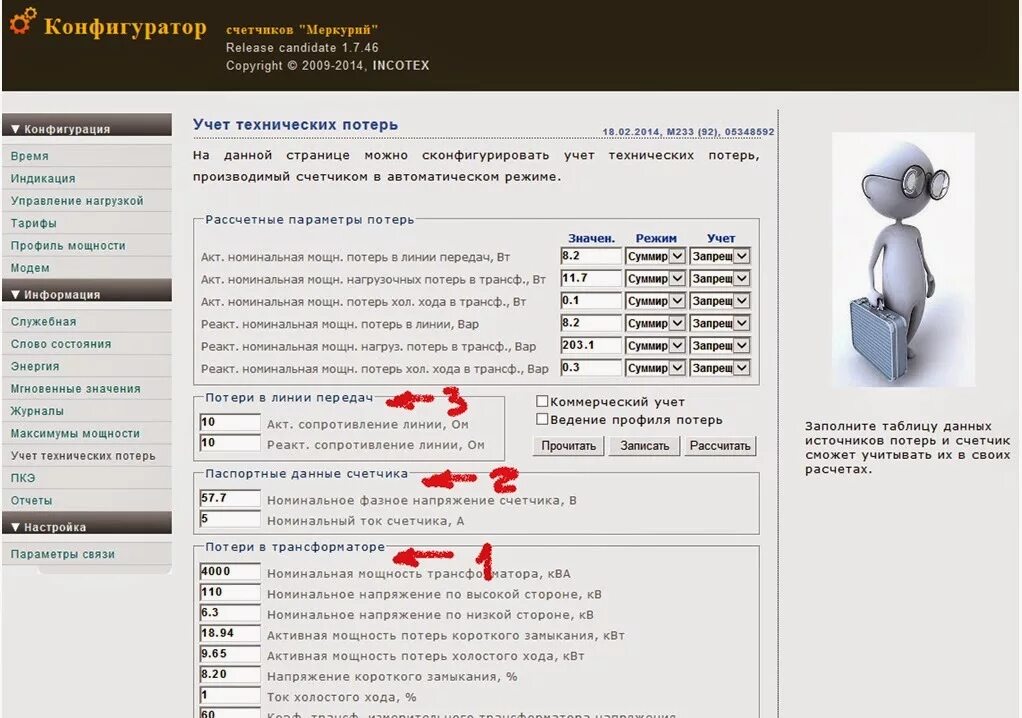Open the Энергия sidebar item
This screenshot has width=1022, height=718.
(87, 366)
